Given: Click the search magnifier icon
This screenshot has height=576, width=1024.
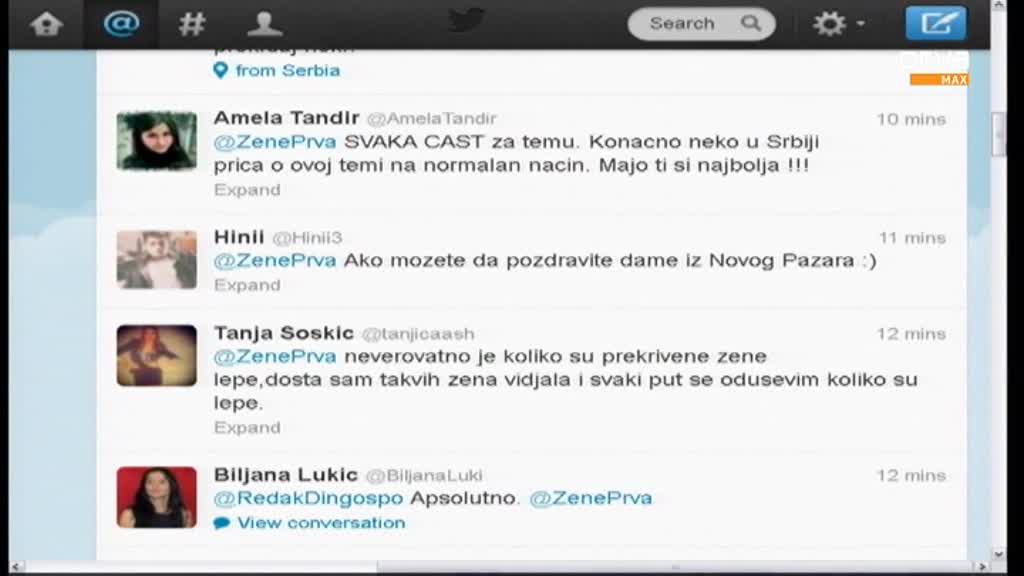Looking at the screenshot, I should point(751,24).
